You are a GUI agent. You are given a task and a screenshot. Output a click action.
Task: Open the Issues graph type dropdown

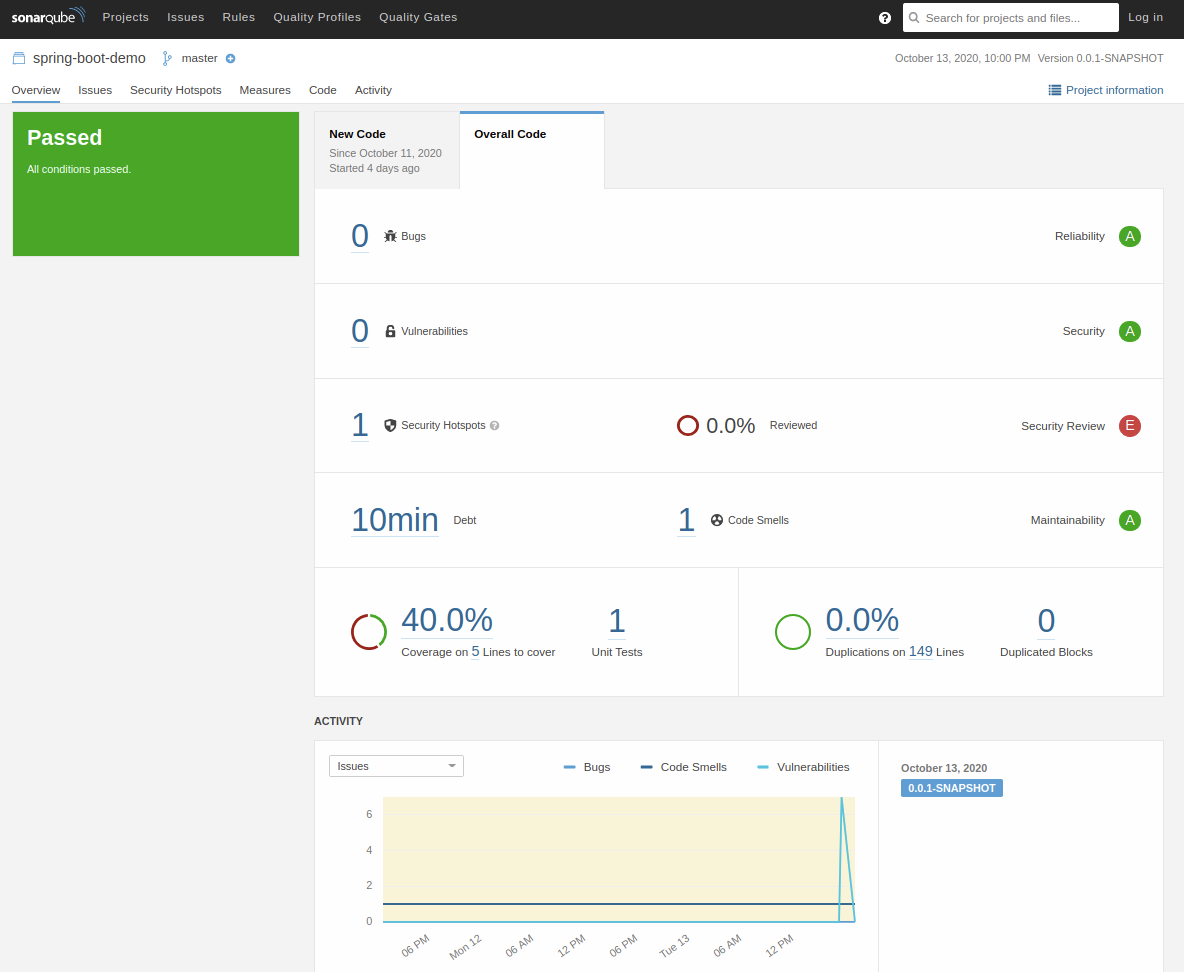(396, 766)
